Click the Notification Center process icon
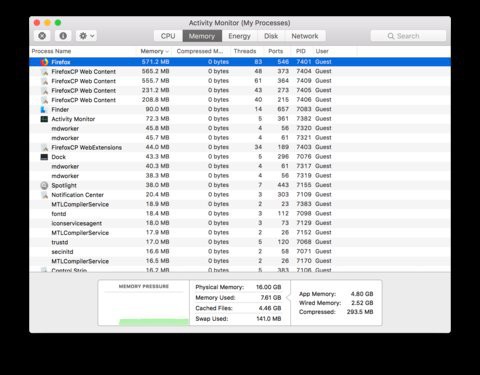This screenshot has width=480, height=375. tap(44, 195)
